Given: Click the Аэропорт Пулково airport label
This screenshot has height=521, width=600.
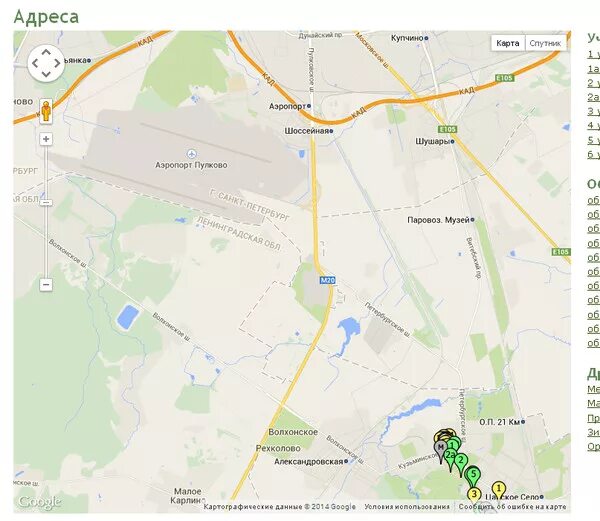Looking at the screenshot, I should (191, 165).
